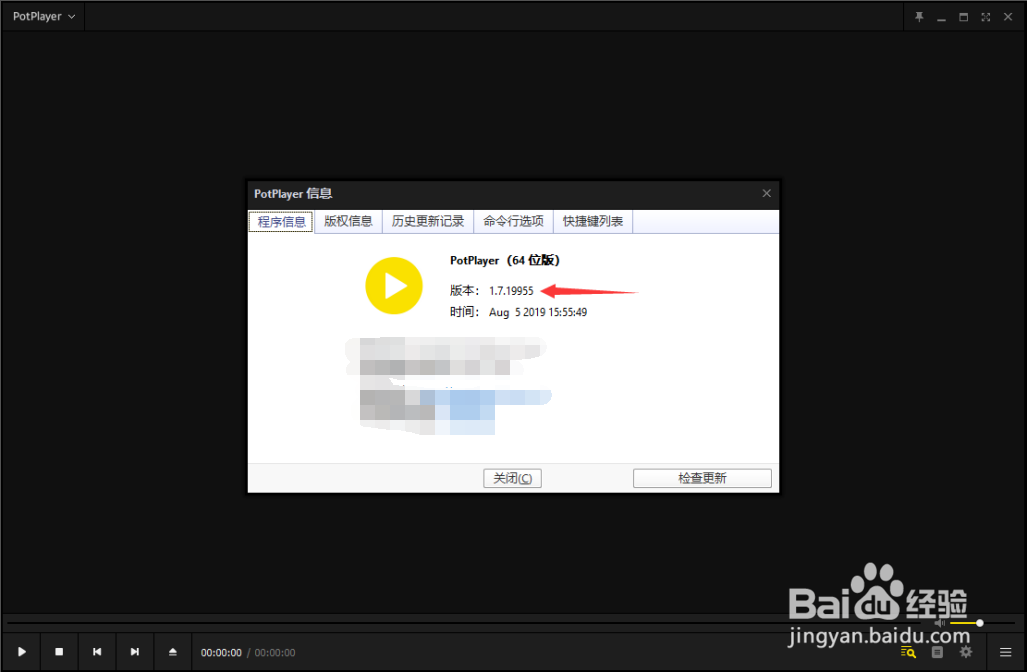Click PotPlayer (64 位版) title text

pos(505,260)
